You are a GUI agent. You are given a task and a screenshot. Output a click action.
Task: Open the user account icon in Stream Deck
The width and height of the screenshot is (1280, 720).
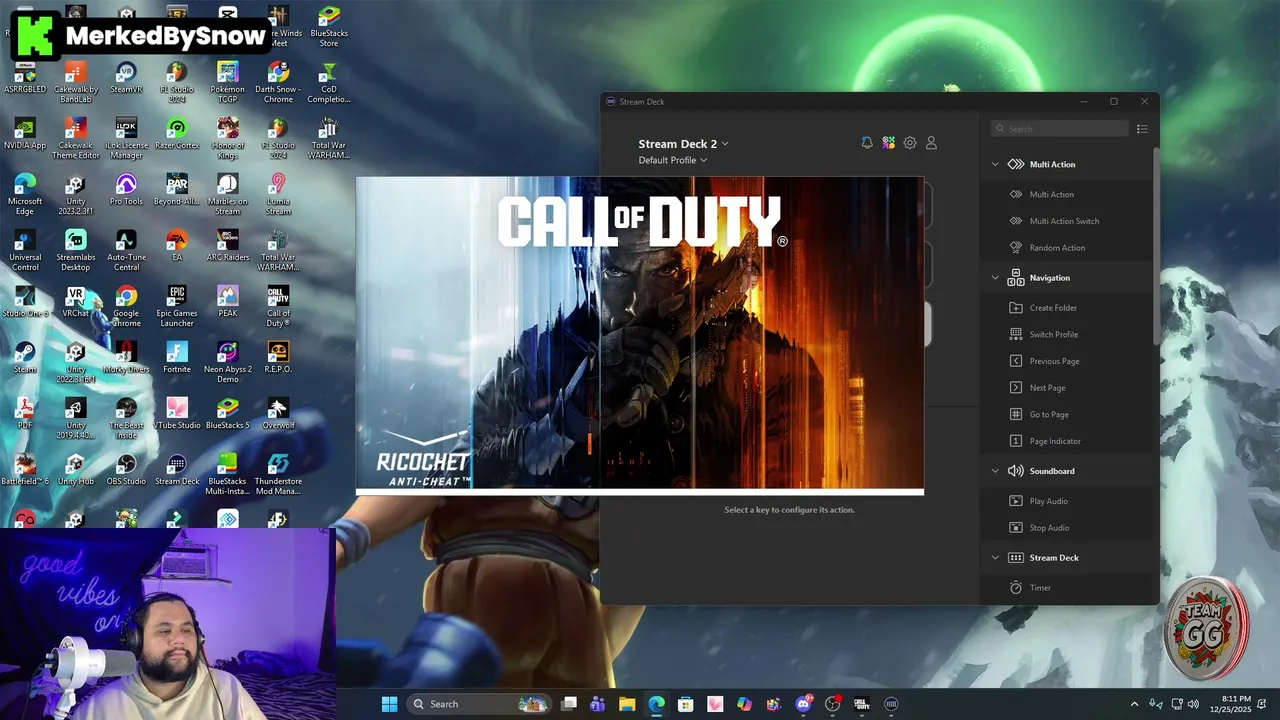click(931, 143)
